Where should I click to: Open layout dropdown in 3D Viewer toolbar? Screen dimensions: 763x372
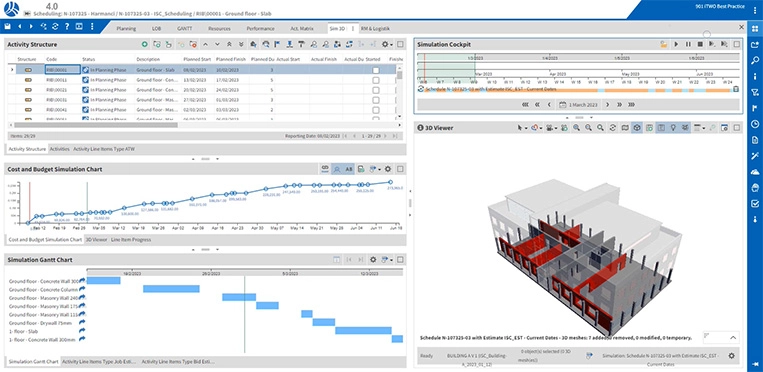tap(700, 128)
